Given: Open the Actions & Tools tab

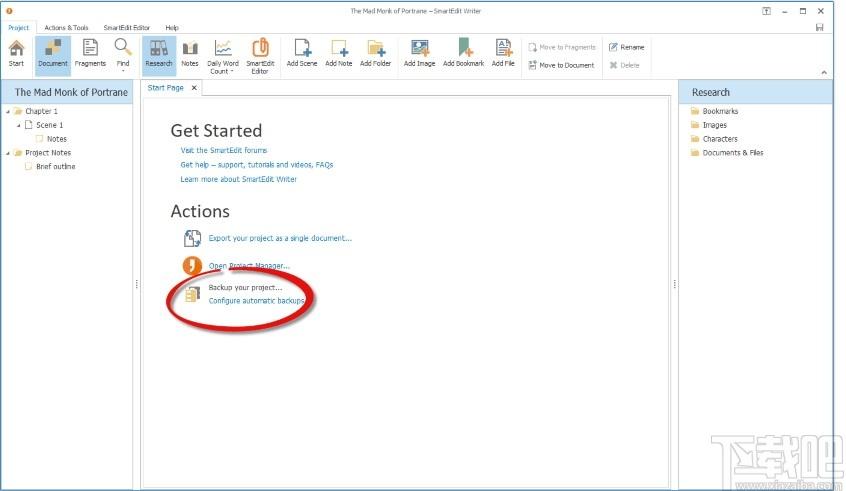Looking at the screenshot, I should pyautogui.click(x=66, y=28).
